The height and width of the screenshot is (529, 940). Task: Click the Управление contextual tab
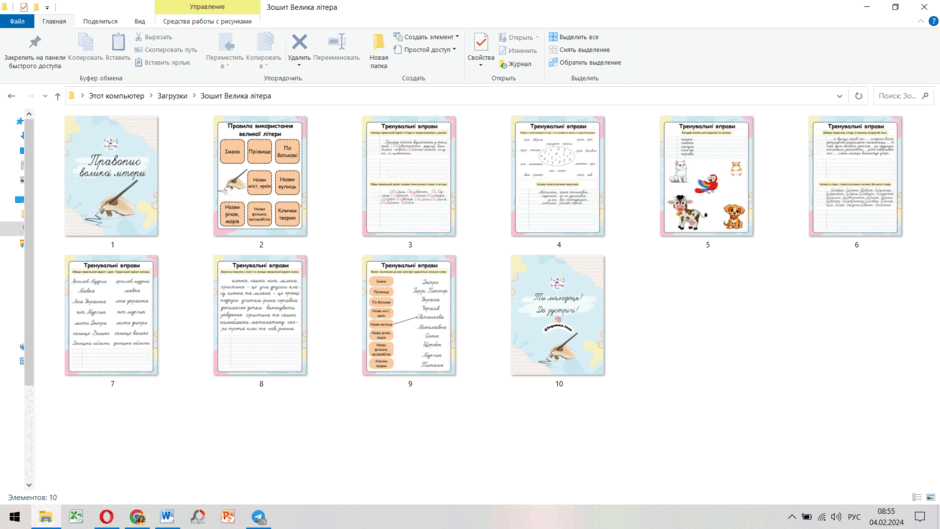click(x=207, y=7)
